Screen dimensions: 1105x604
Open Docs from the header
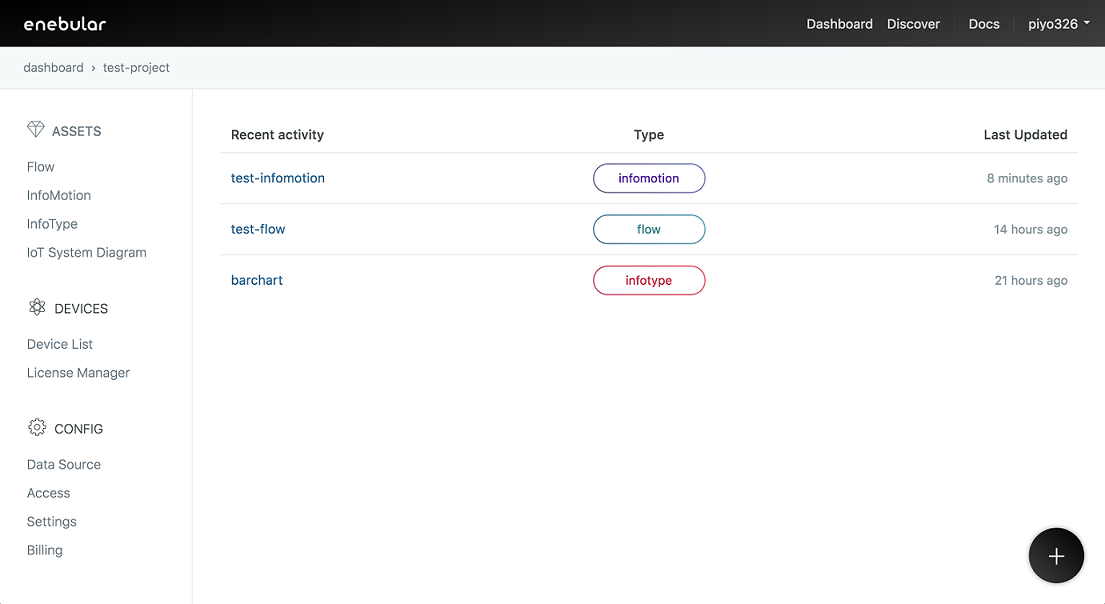pos(983,24)
